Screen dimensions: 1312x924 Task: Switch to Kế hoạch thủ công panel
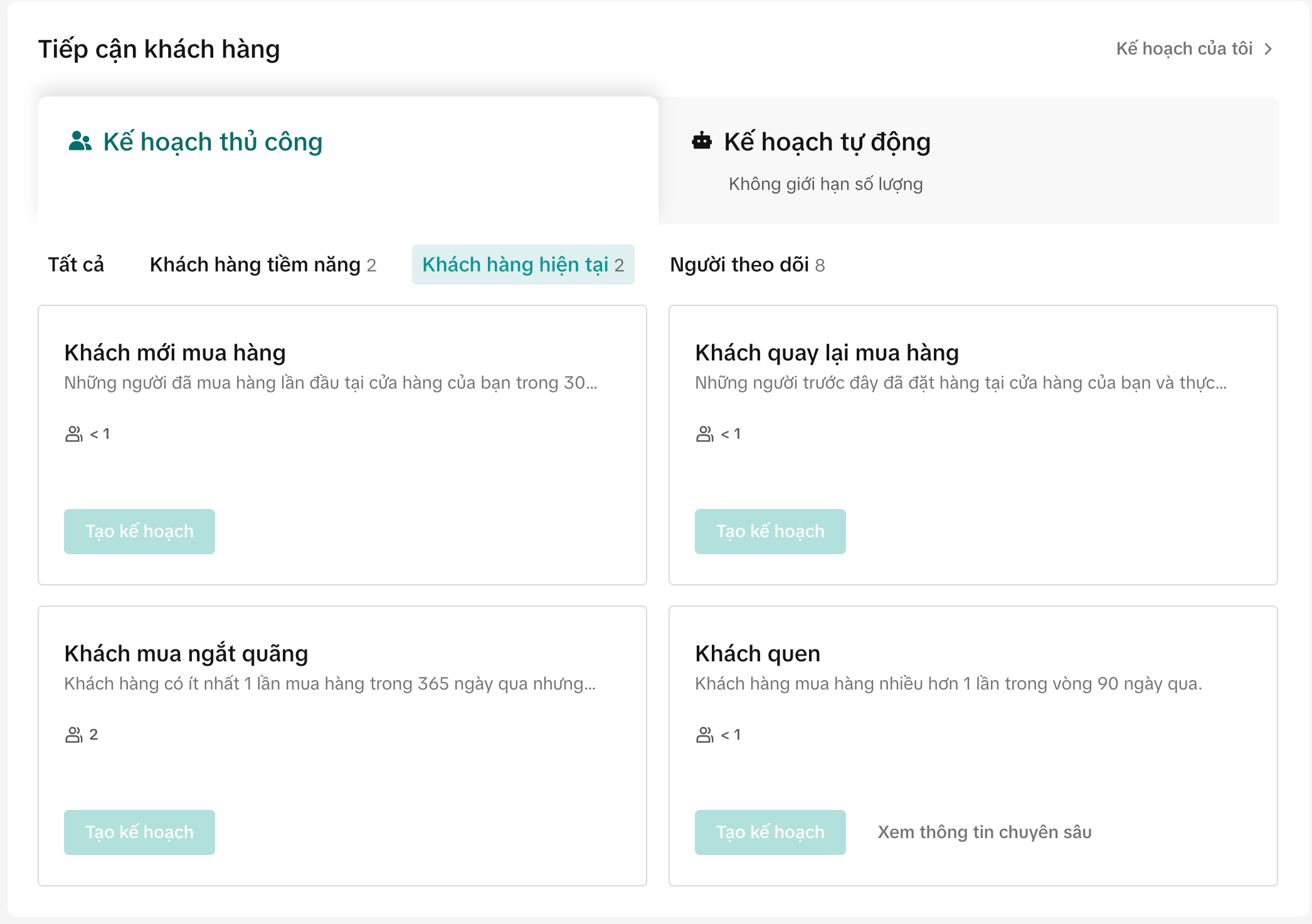click(213, 142)
